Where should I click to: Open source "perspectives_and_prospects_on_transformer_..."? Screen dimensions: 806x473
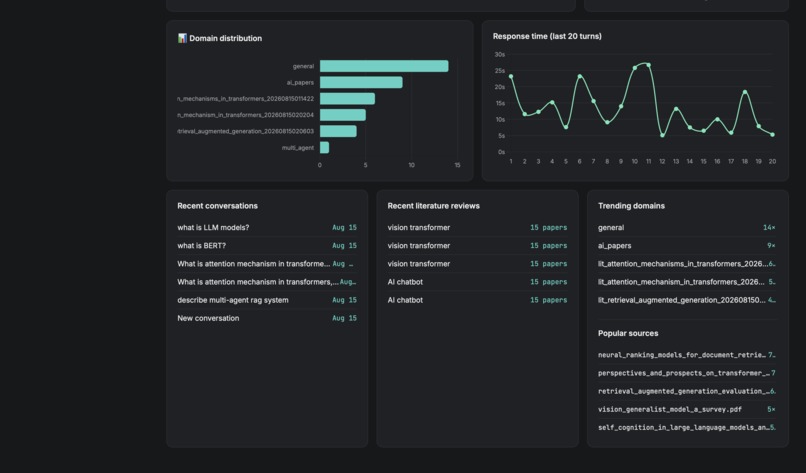[687, 373]
